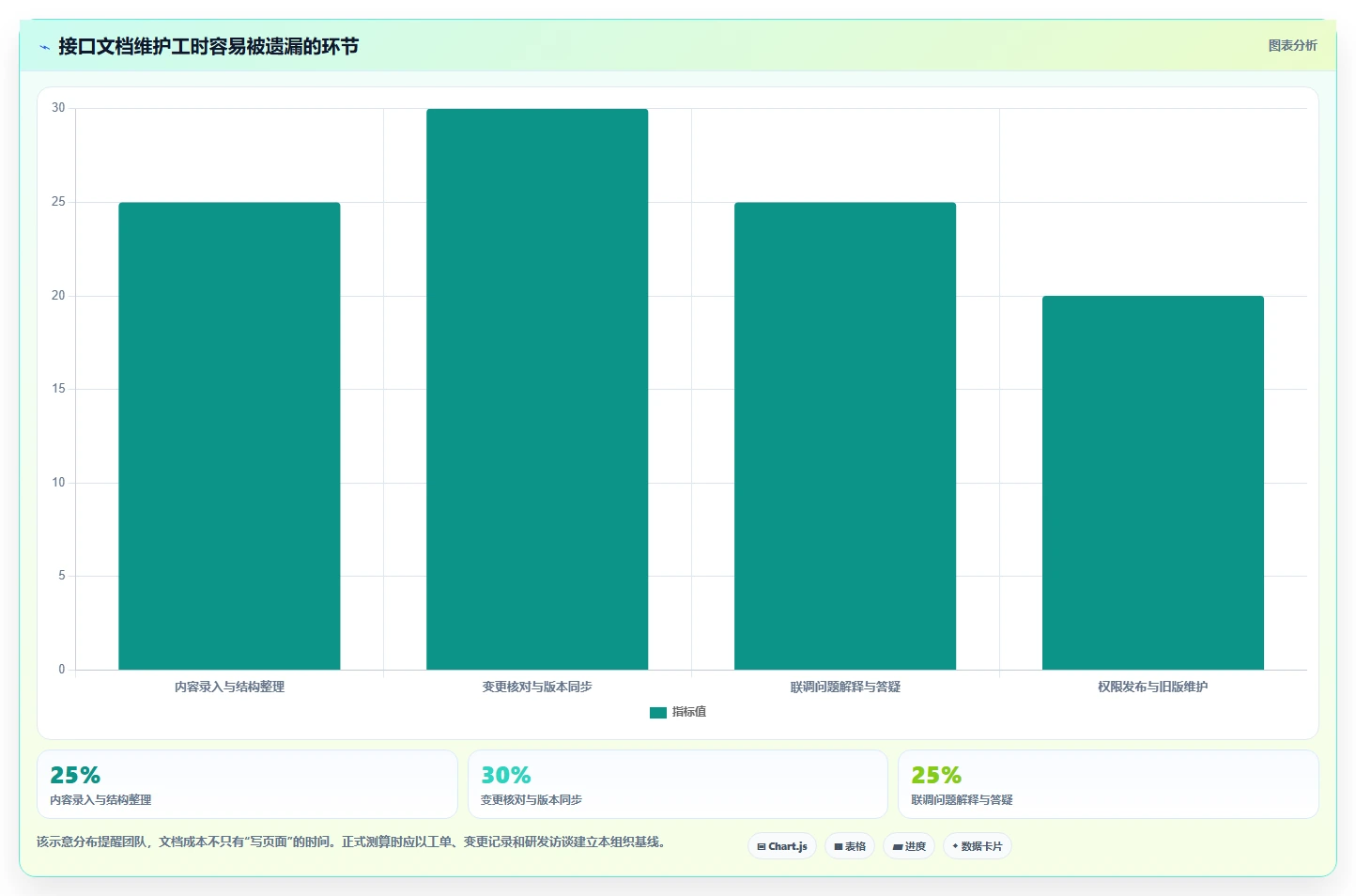
Task: Click the x-axis label 变更核对与版本同步
Action: click(537, 687)
